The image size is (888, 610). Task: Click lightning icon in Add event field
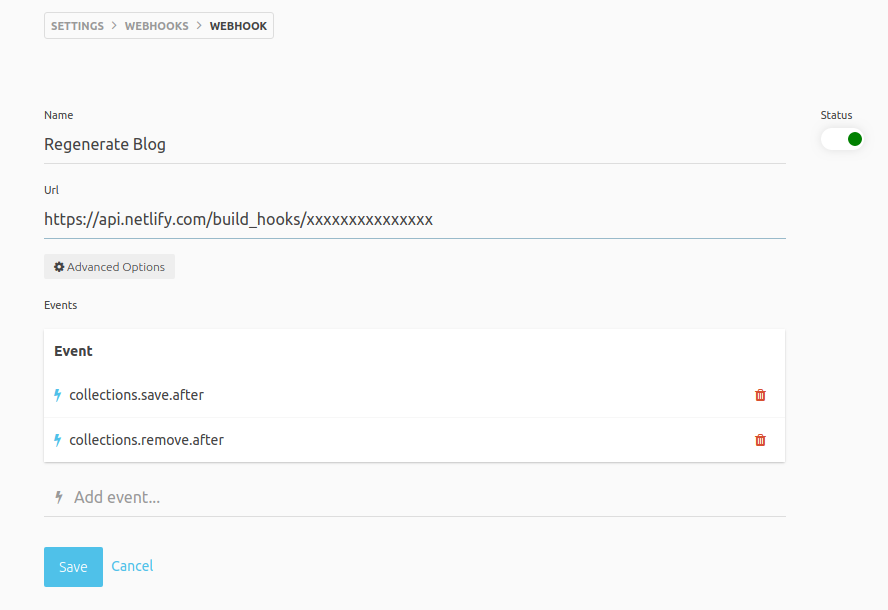[58, 497]
